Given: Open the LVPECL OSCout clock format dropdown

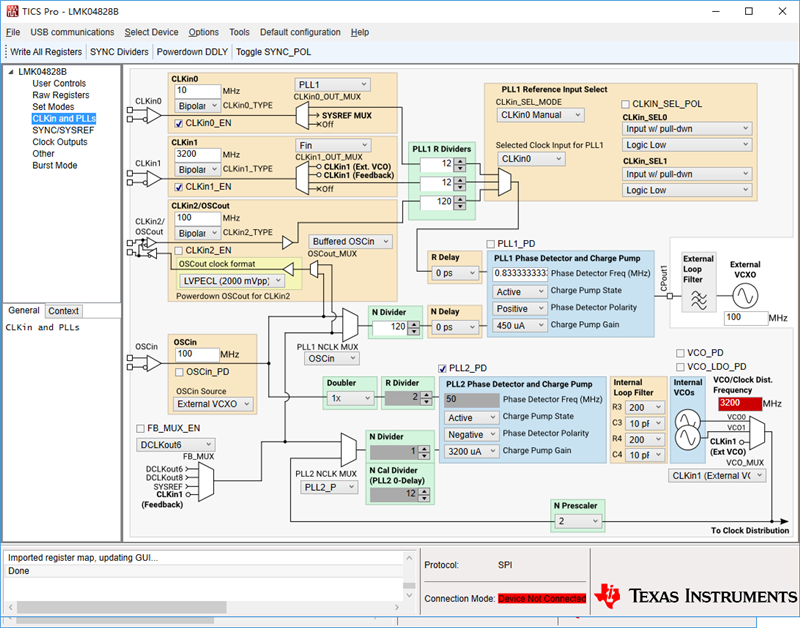Looking at the screenshot, I should (232, 281).
